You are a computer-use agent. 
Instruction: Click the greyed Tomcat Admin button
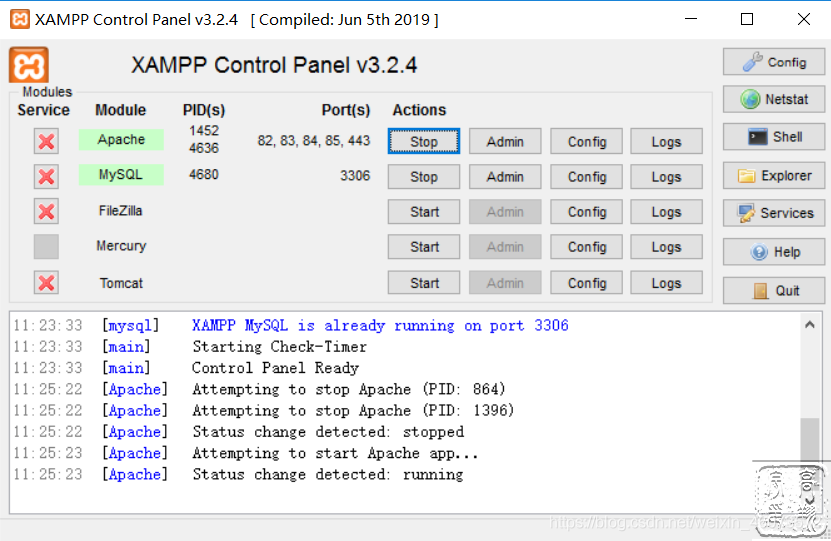pos(505,283)
